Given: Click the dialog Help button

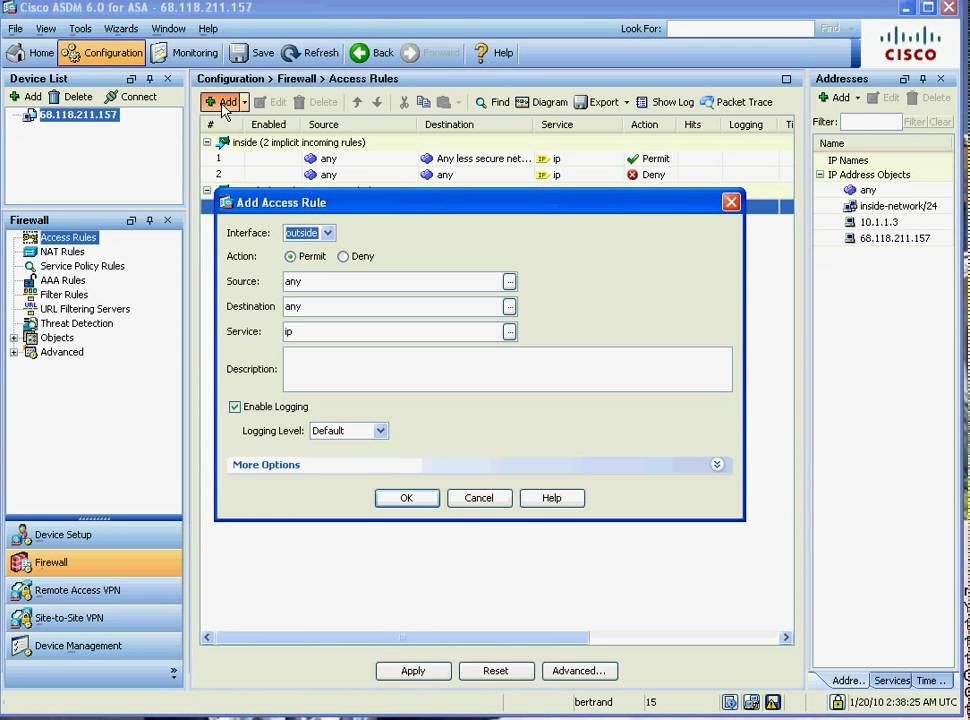Looking at the screenshot, I should pos(552,498).
